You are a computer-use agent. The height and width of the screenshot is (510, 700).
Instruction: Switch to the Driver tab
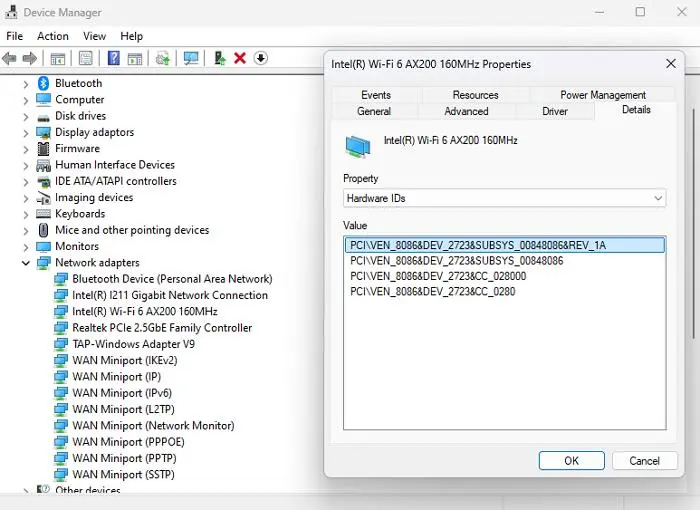coord(554,111)
